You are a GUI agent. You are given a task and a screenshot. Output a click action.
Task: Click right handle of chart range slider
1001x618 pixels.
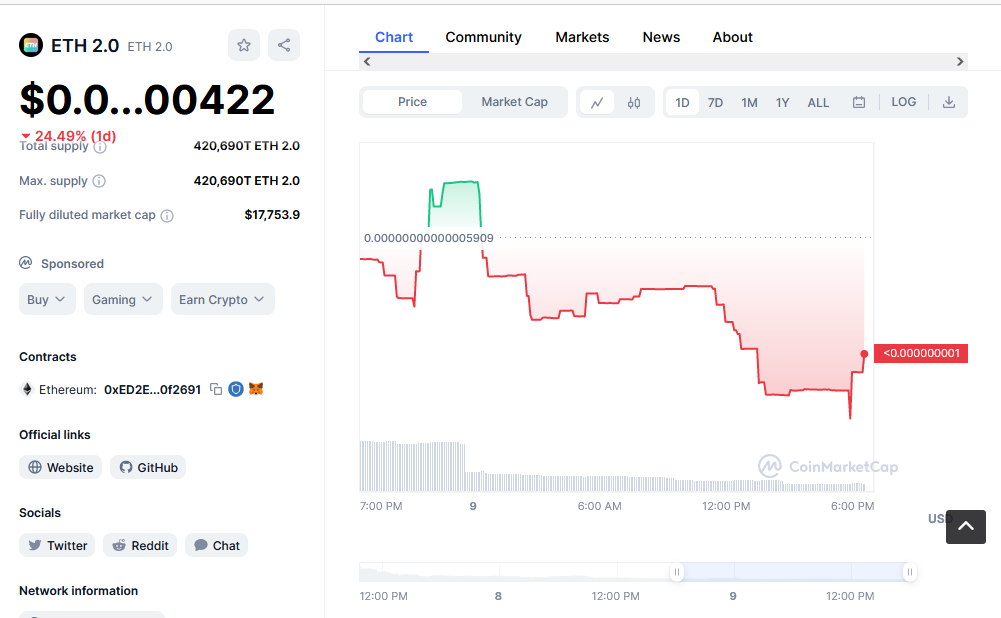click(910, 572)
